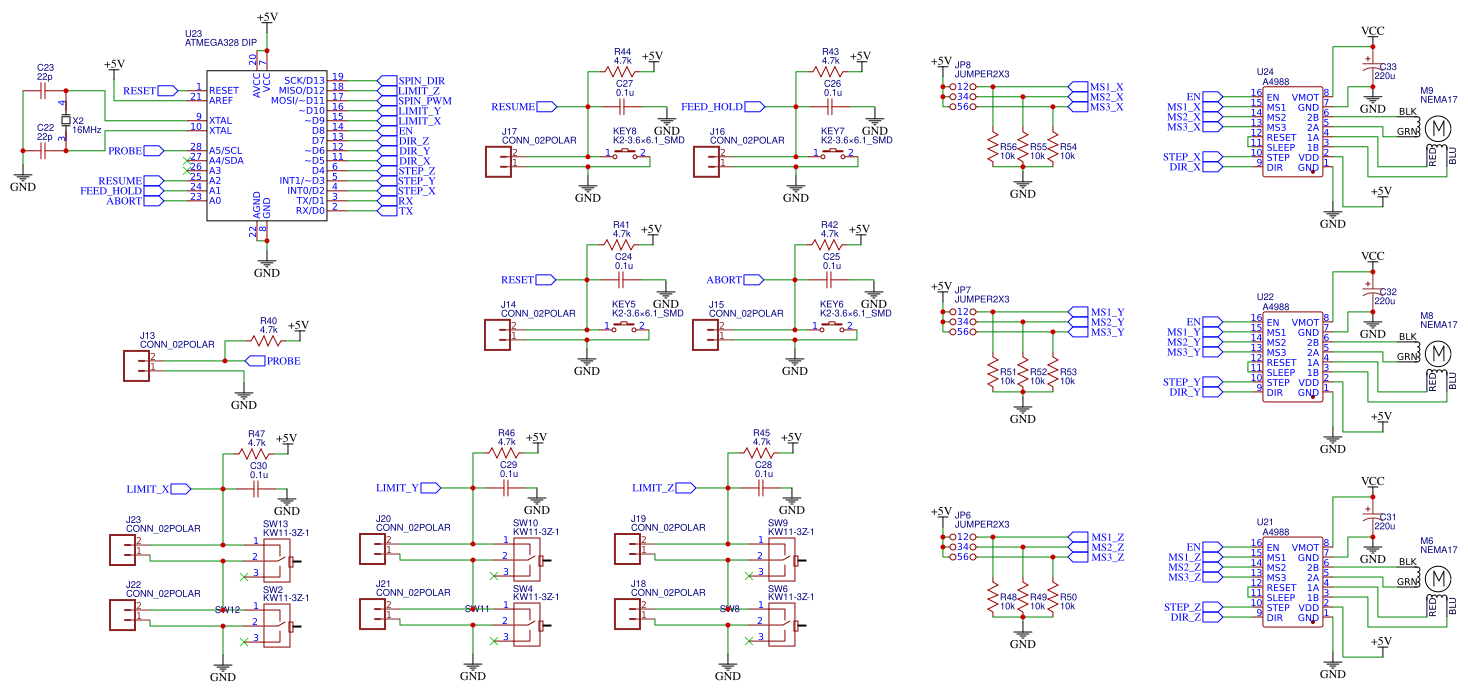The width and height of the screenshot is (1468, 694).
Task: Click the ABORT net flag beside C25
Action: (x=735, y=279)
